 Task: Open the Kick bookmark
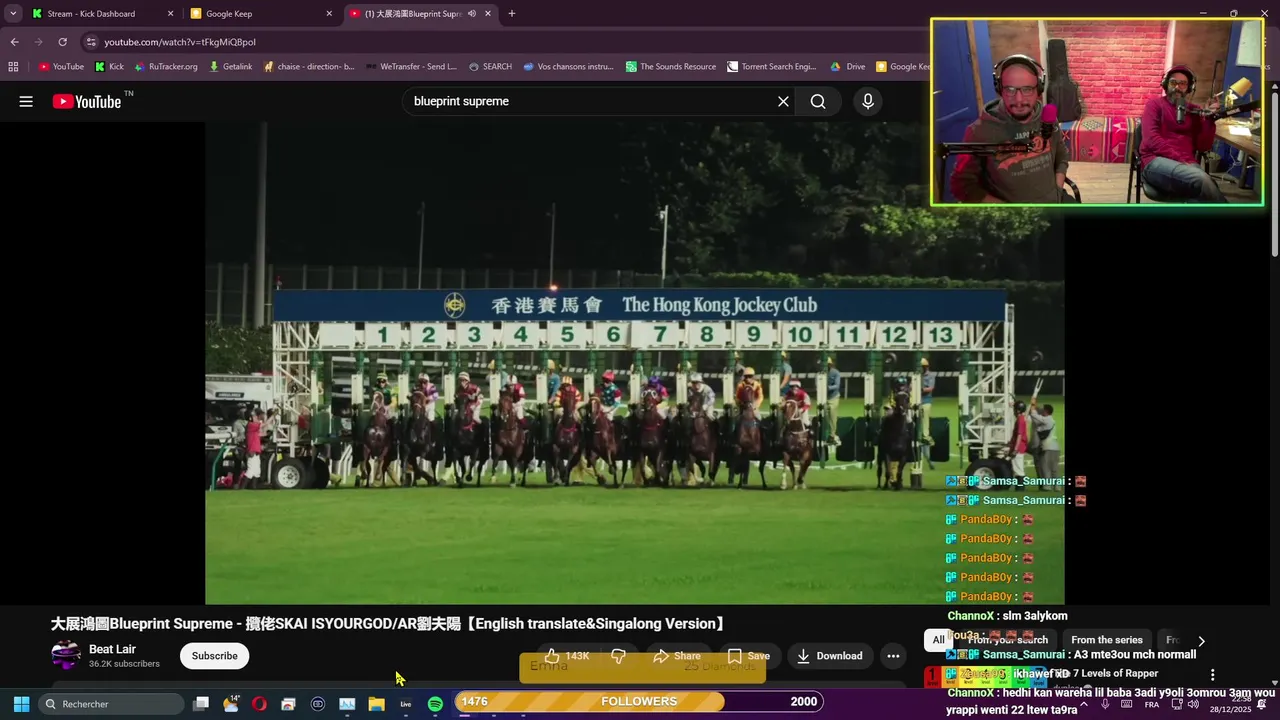(109, 67)
